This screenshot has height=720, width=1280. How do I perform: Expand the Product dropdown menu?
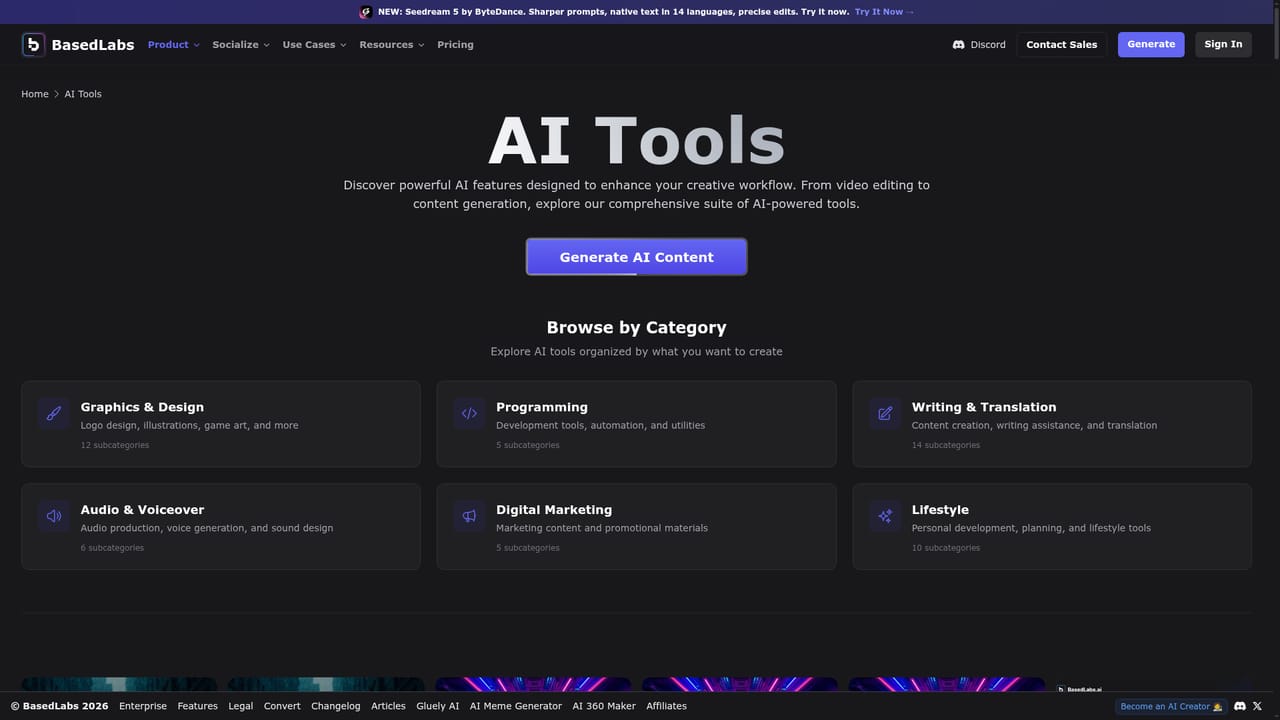tap(174, 45)
